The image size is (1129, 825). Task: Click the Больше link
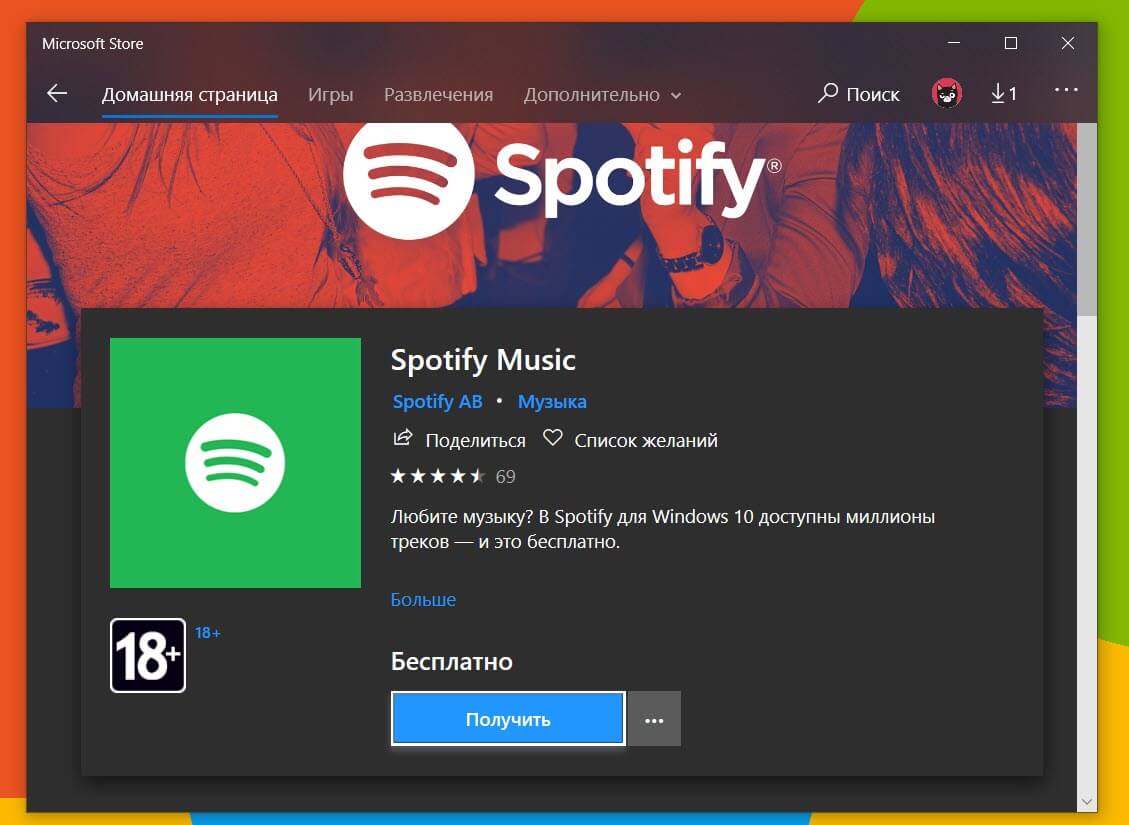point(423,600)
